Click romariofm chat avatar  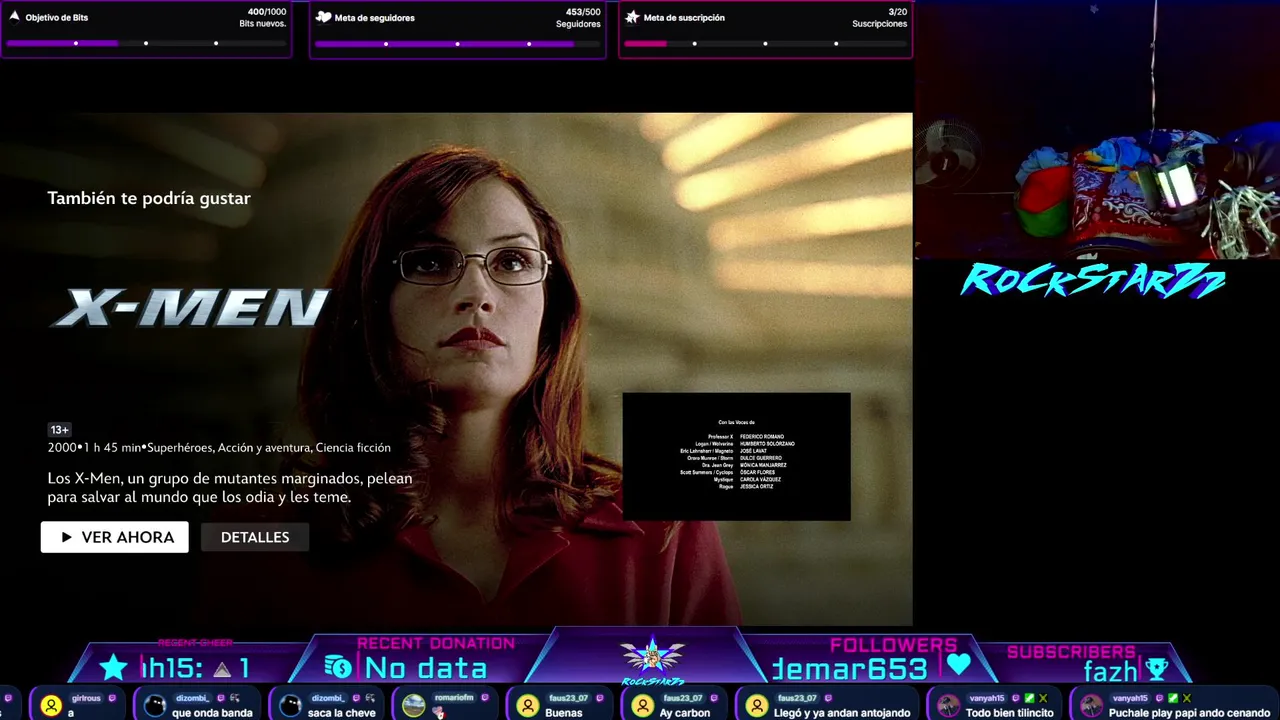click(414, 706)
